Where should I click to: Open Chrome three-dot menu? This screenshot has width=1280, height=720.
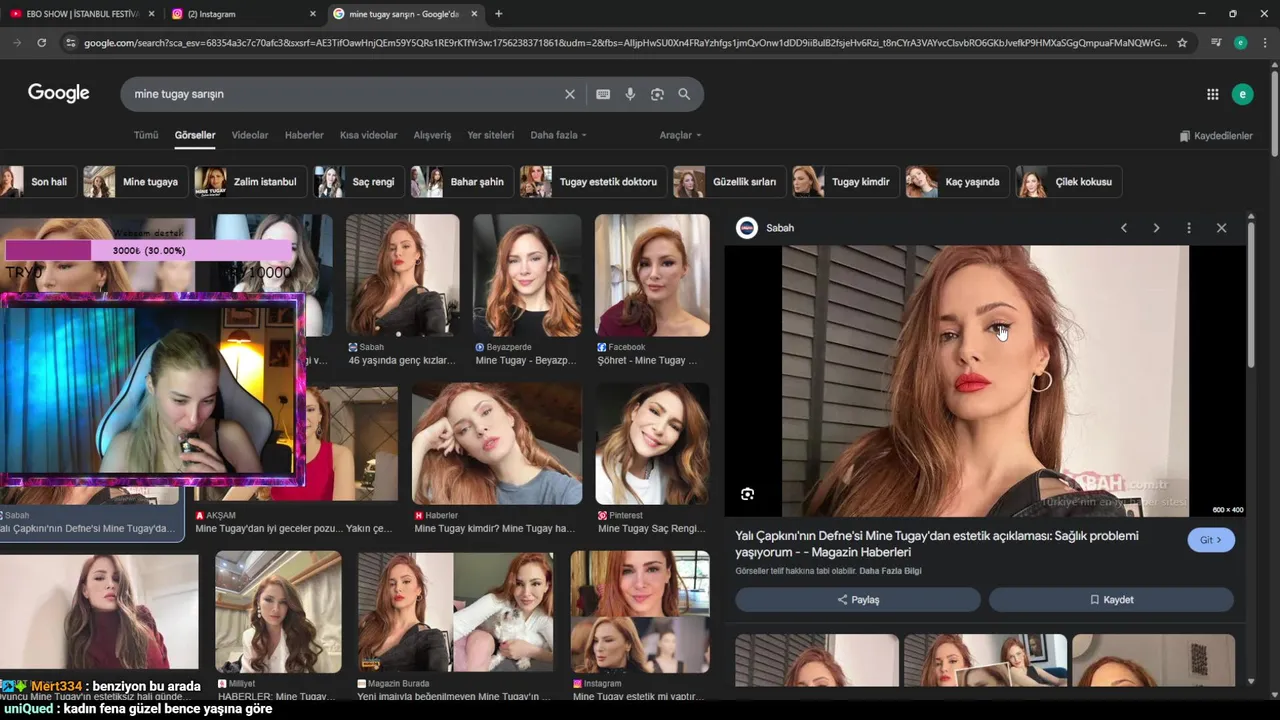pos(1263,43)
